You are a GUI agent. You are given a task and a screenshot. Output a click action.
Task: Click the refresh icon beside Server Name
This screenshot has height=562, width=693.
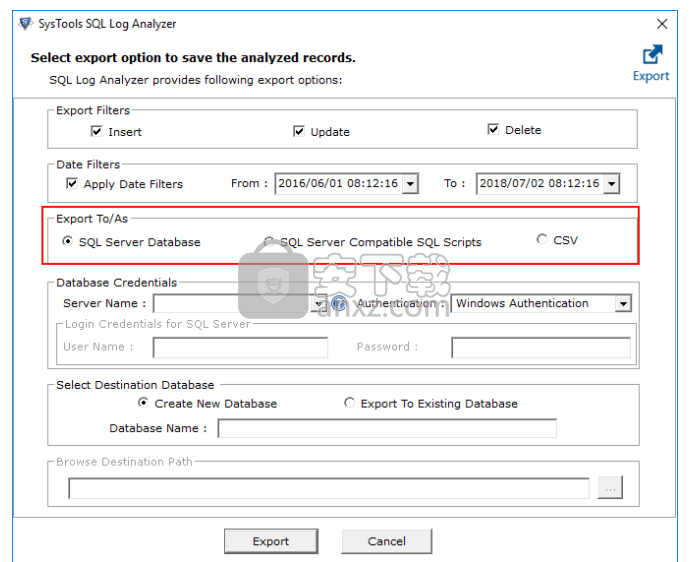pos(339,303)
